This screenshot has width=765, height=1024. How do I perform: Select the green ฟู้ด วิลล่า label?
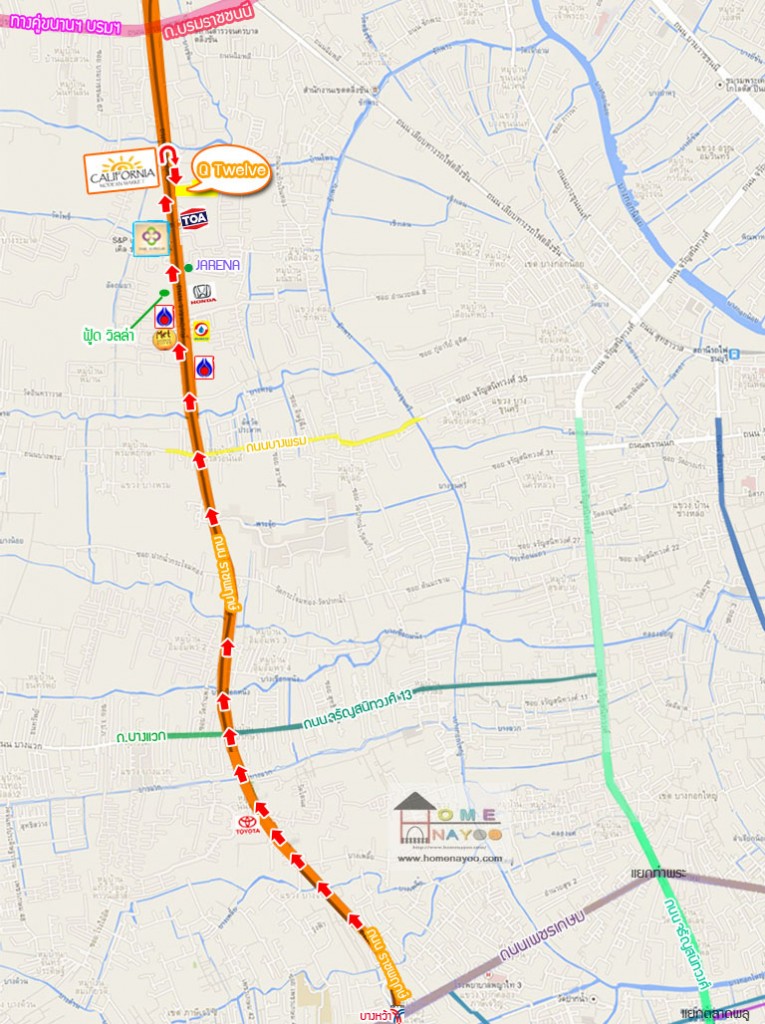click(108, 336)
